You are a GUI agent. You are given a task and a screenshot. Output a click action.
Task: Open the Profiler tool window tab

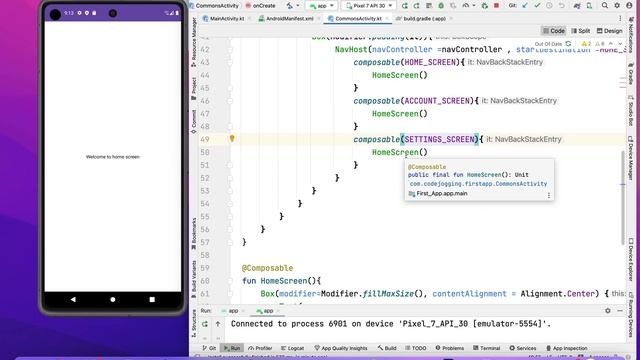pos(260,348)
